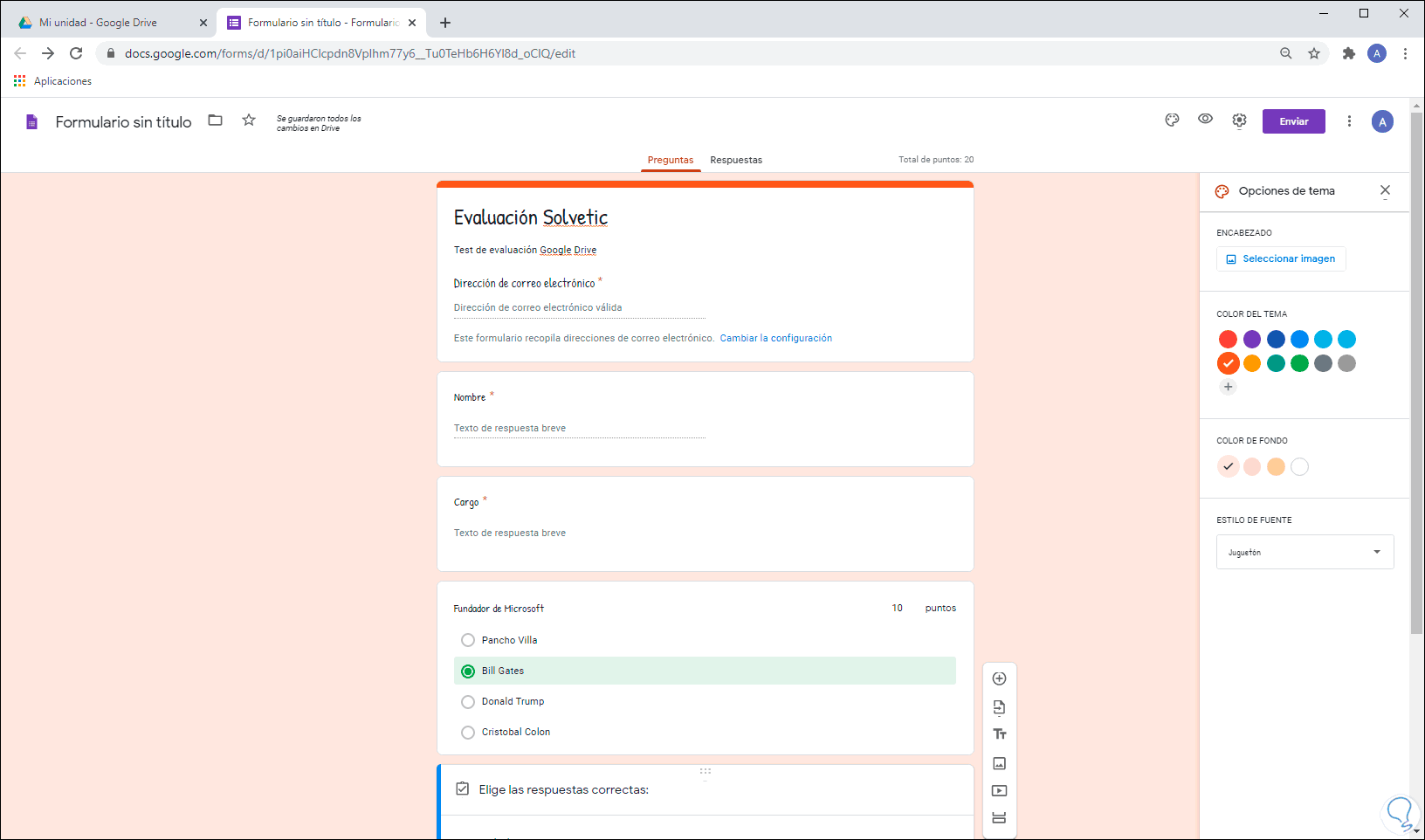
Task: Click the browser address bar URL
Action: click(350, 53)
